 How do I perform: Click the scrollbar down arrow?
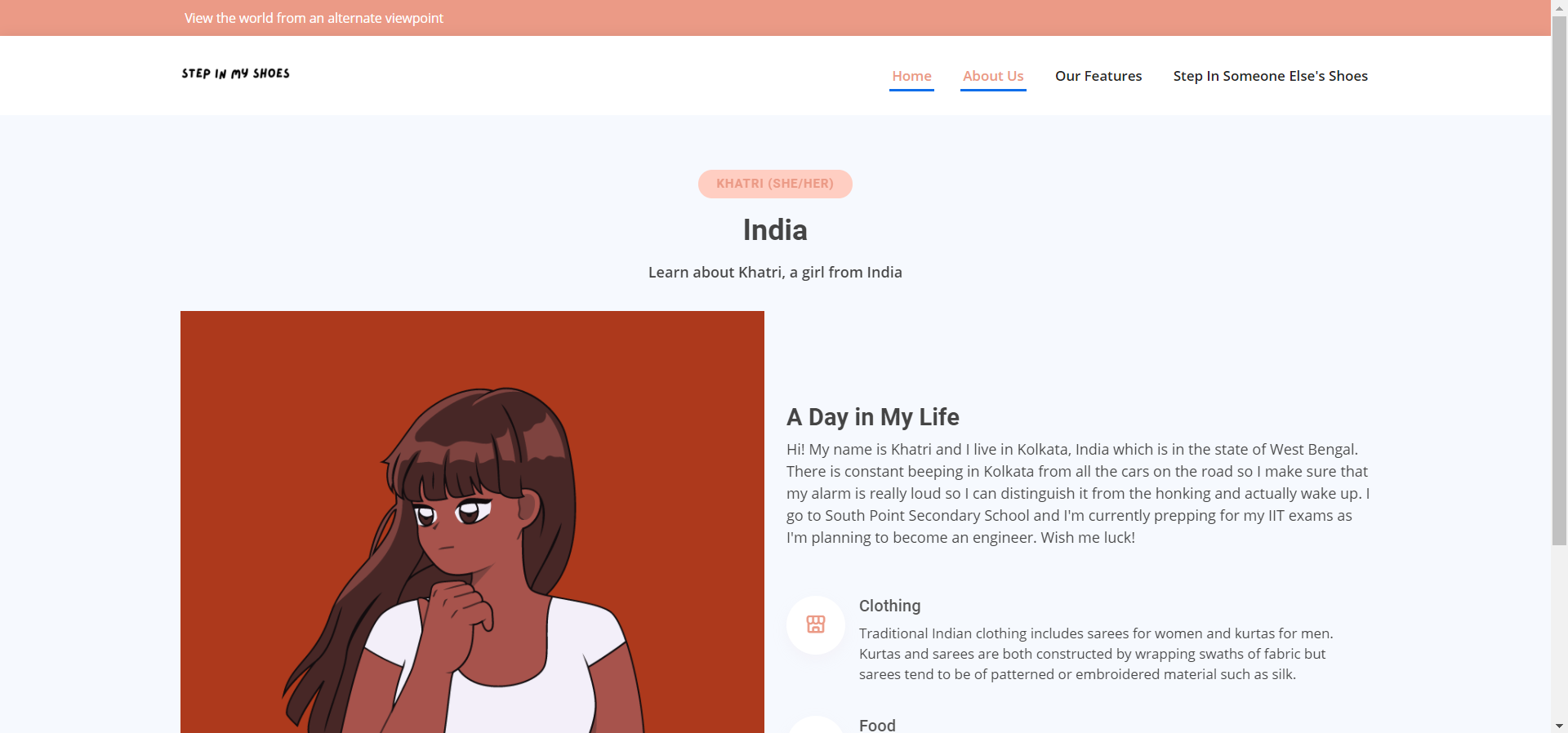click(x=1559, y=726)
